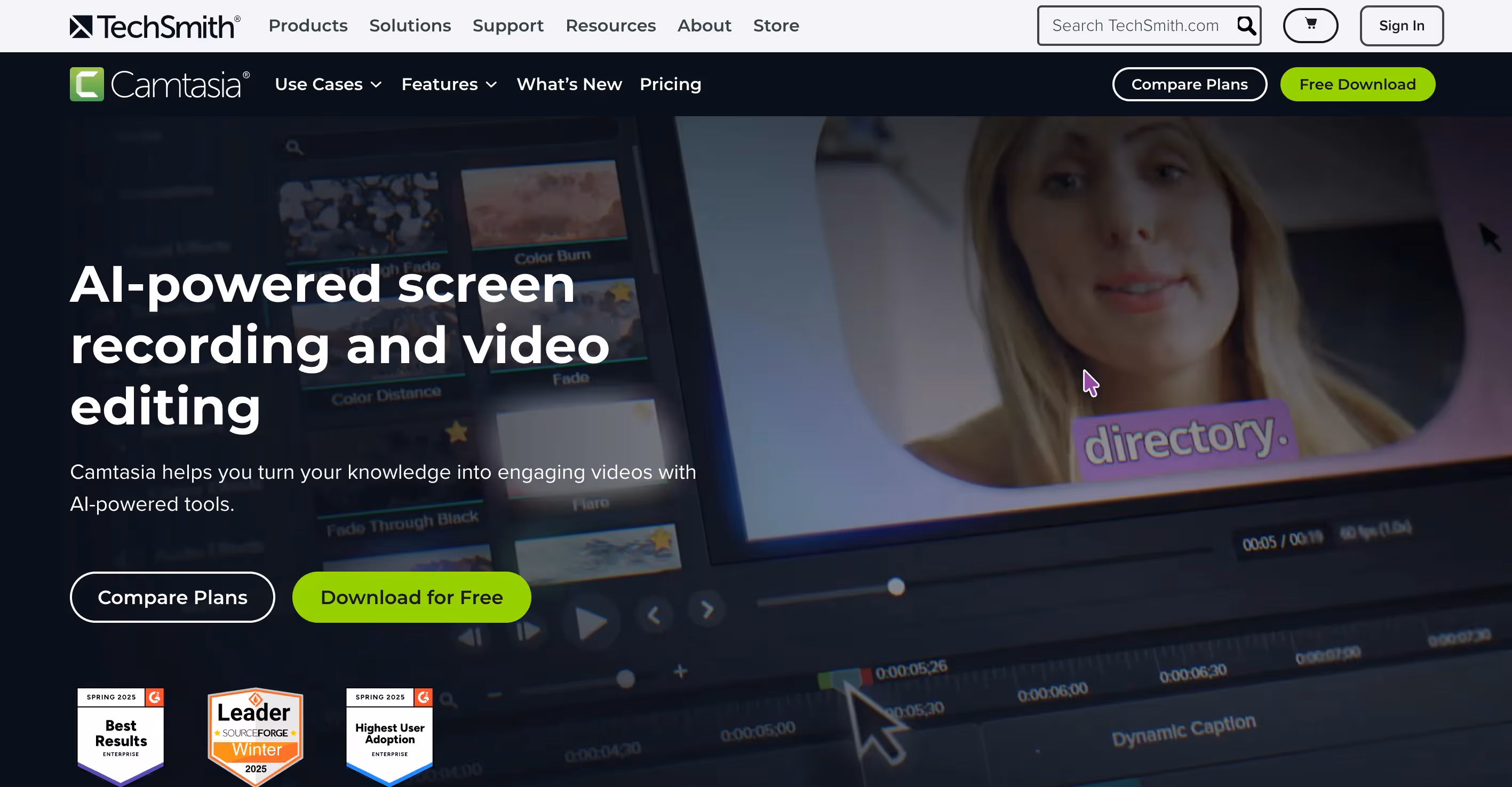1512x787 pixels.
Task: Click the play button in the video background
Action: point(590,623)
